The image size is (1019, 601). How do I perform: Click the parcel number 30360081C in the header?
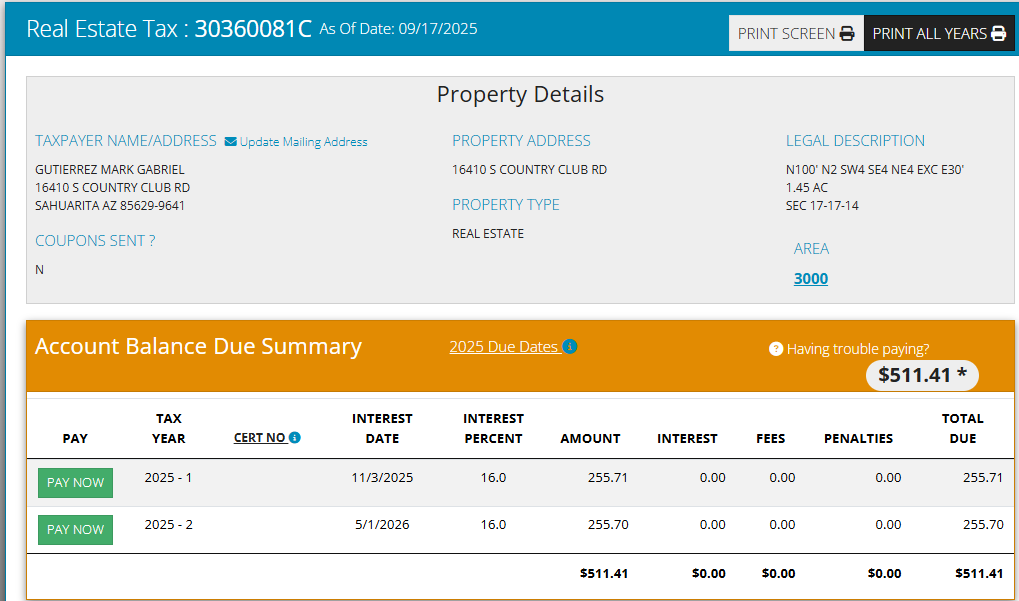[x=253, y=29]
